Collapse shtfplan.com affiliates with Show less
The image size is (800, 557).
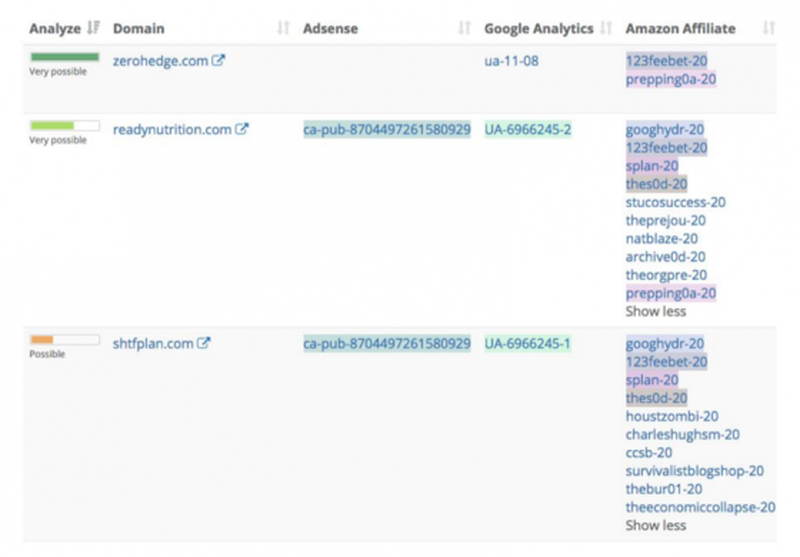point(656,525)
